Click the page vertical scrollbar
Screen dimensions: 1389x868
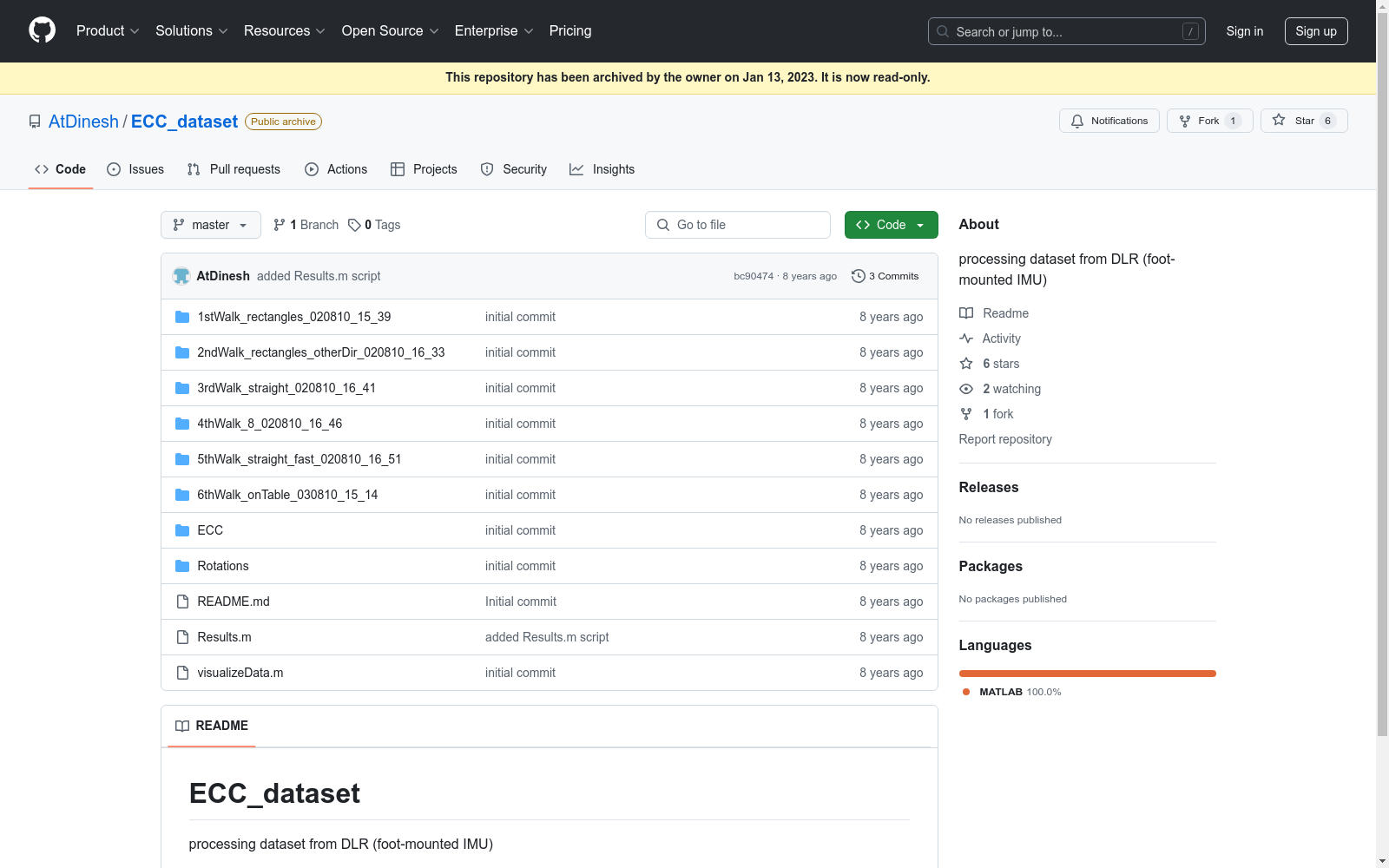[1382, 434]
